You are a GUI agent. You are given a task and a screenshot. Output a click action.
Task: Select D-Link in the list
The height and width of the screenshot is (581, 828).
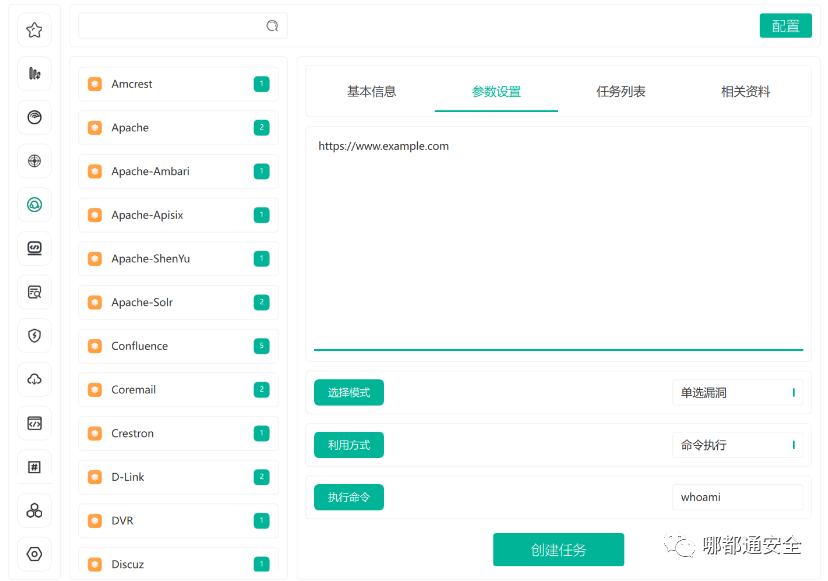click(x=178, y=477)
